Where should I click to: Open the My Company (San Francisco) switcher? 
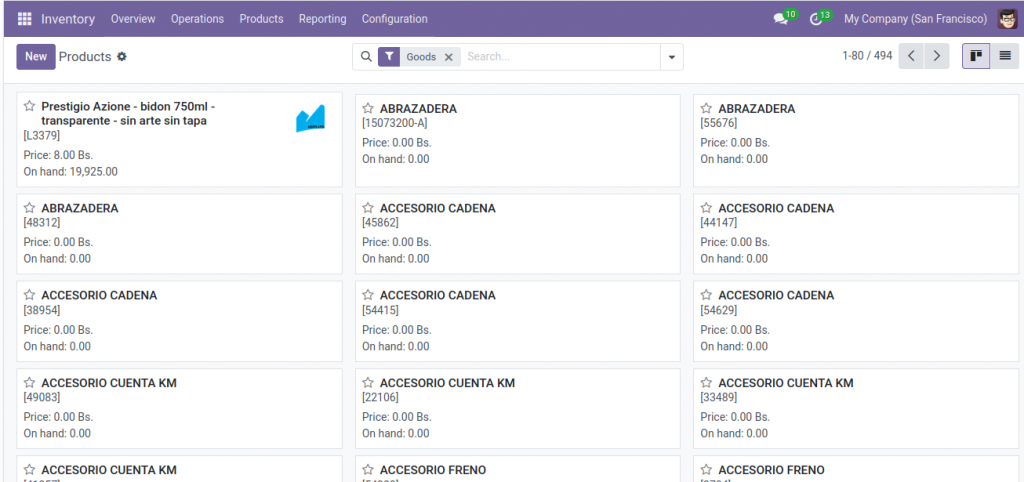(915, 19)
